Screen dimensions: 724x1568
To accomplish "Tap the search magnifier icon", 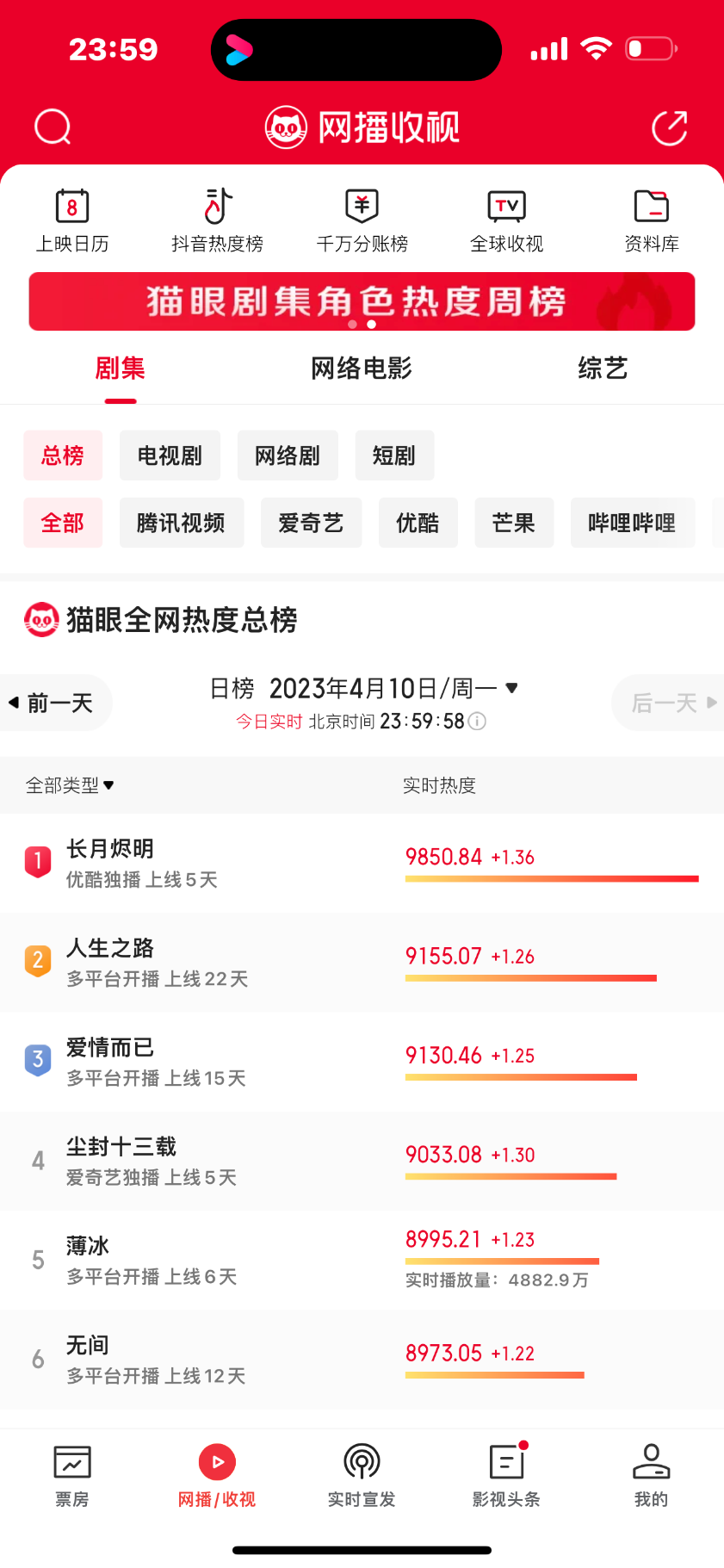I will tap(53, 127).
